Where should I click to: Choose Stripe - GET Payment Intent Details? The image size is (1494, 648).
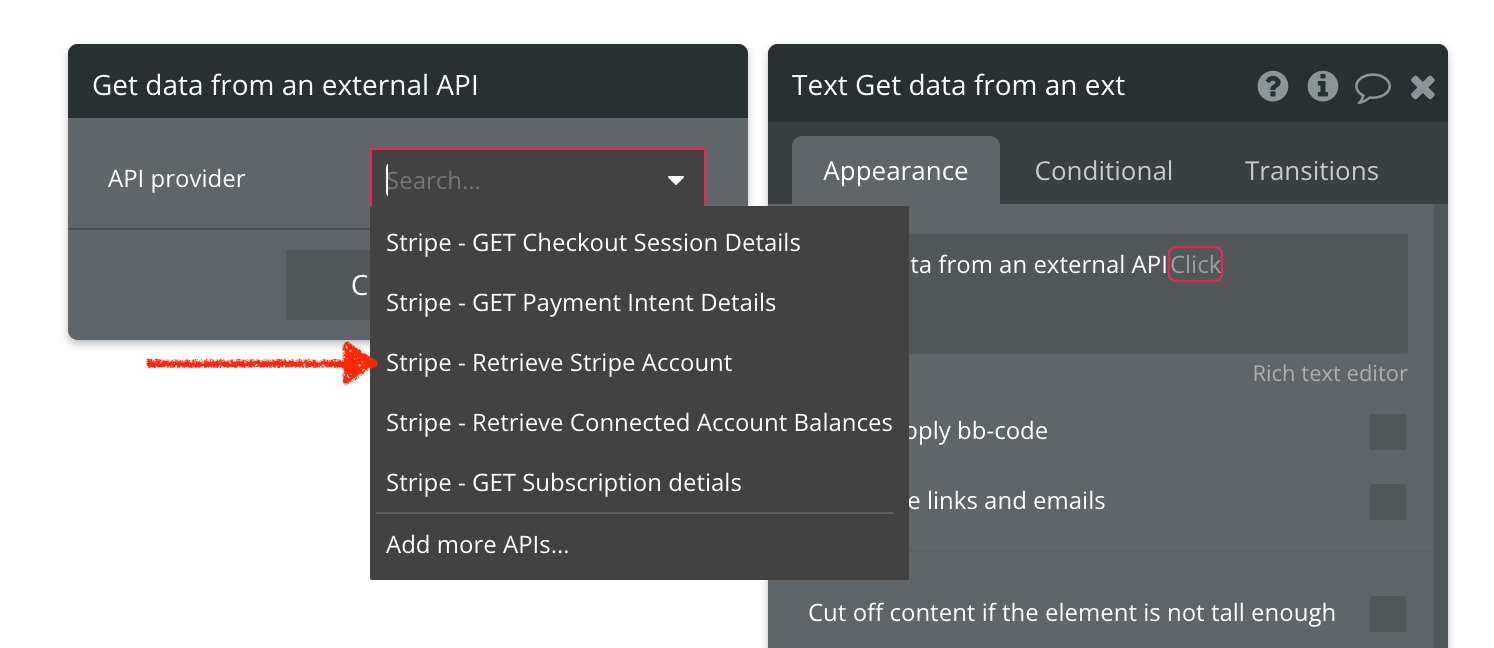pyautogui.click(x=581, y=303)
